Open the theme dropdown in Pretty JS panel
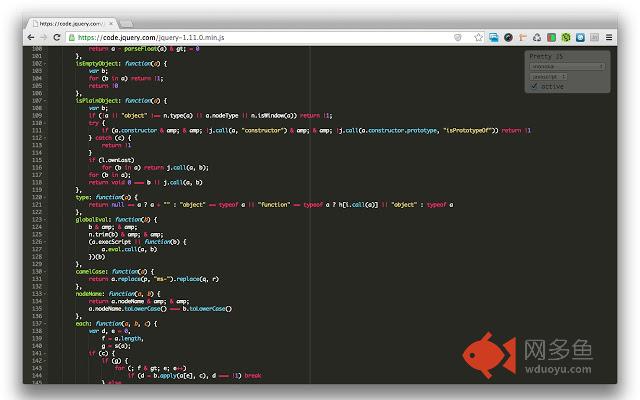Screen dimensions: 640x400 point(566,66)
